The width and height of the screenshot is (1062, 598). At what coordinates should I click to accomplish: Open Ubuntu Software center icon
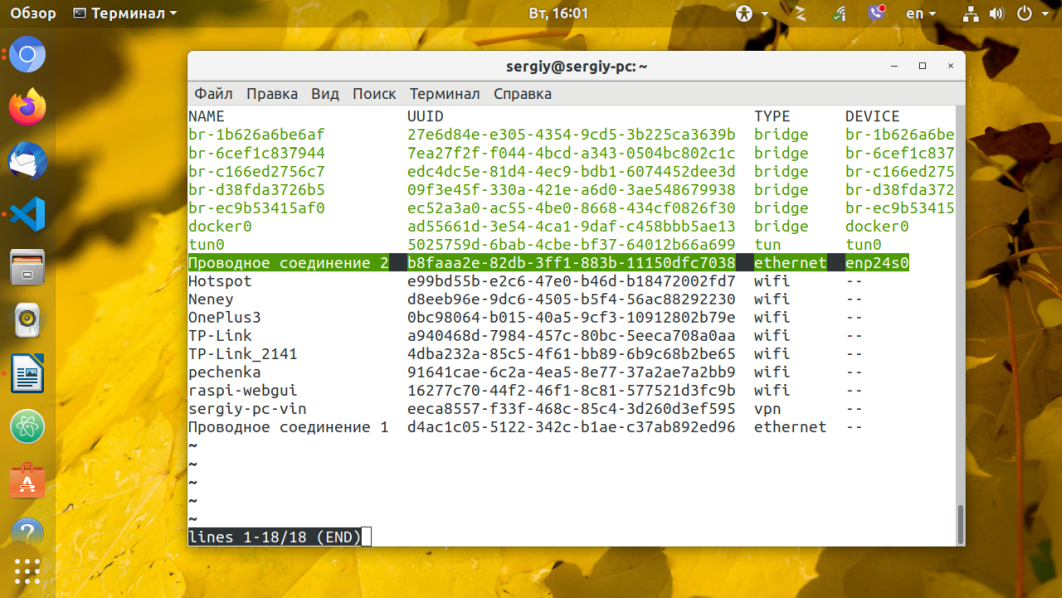(x=27, y=480)
